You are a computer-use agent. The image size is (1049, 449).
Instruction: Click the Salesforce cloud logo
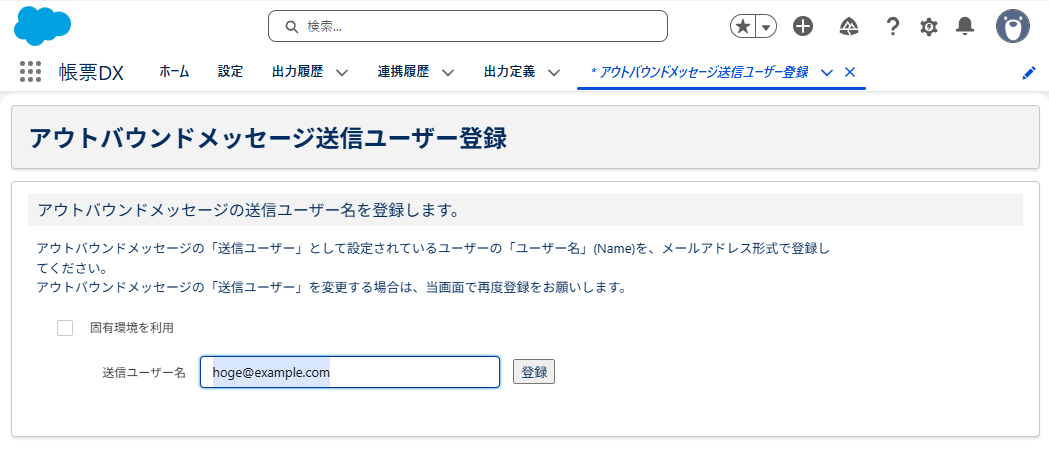point(43,25)
